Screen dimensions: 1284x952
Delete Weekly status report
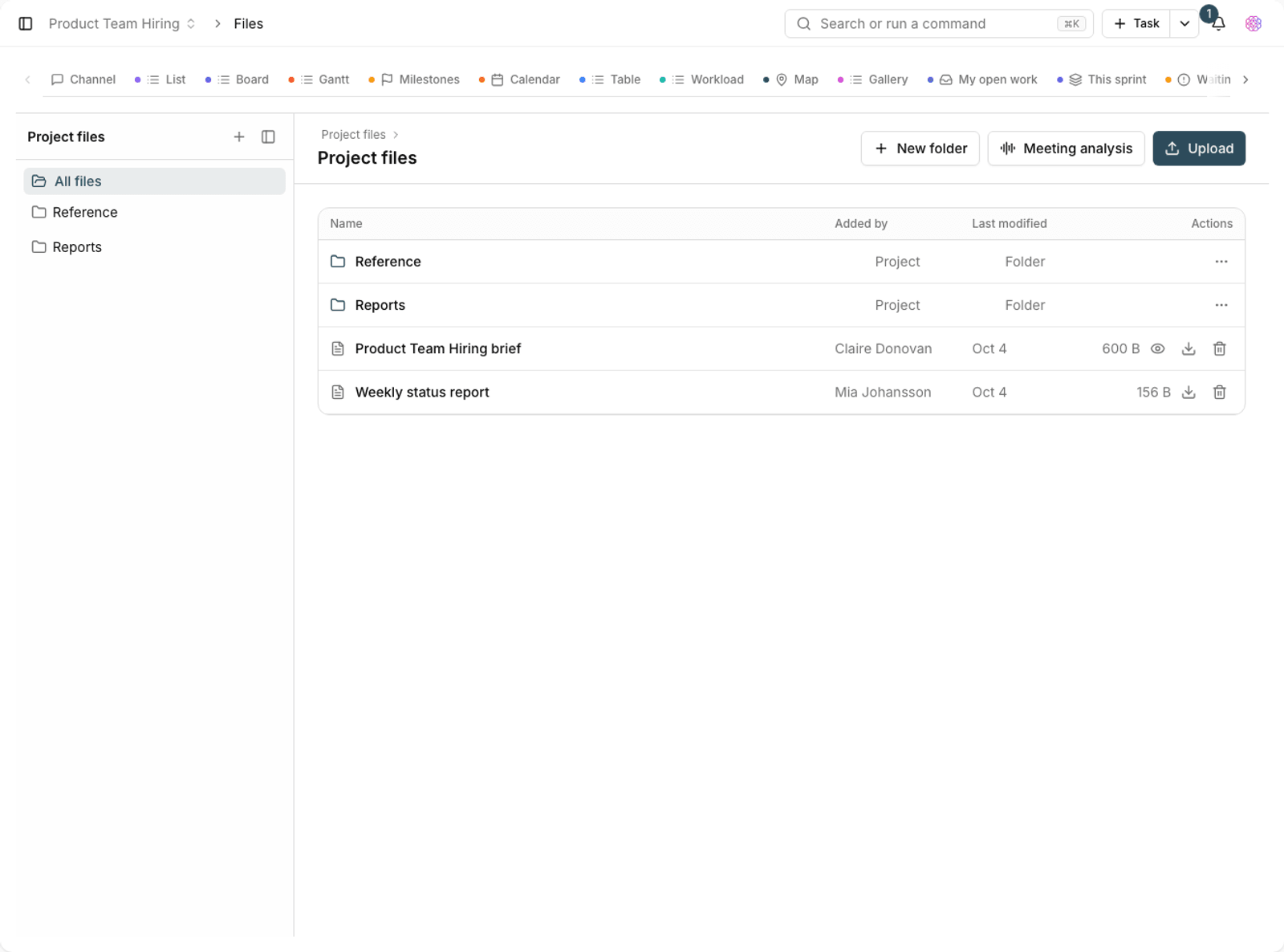click(x=1220, y=393)
